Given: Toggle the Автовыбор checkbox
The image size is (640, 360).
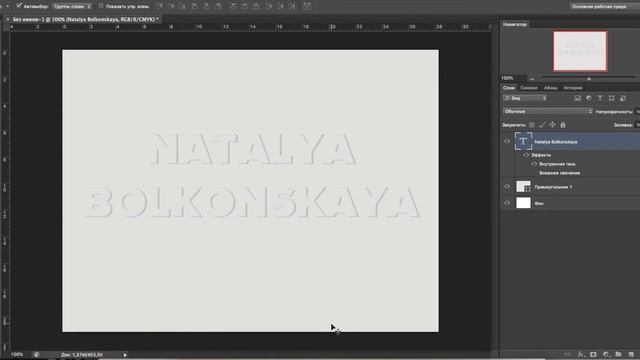Looking at the screenshot, I should (19, 6).
